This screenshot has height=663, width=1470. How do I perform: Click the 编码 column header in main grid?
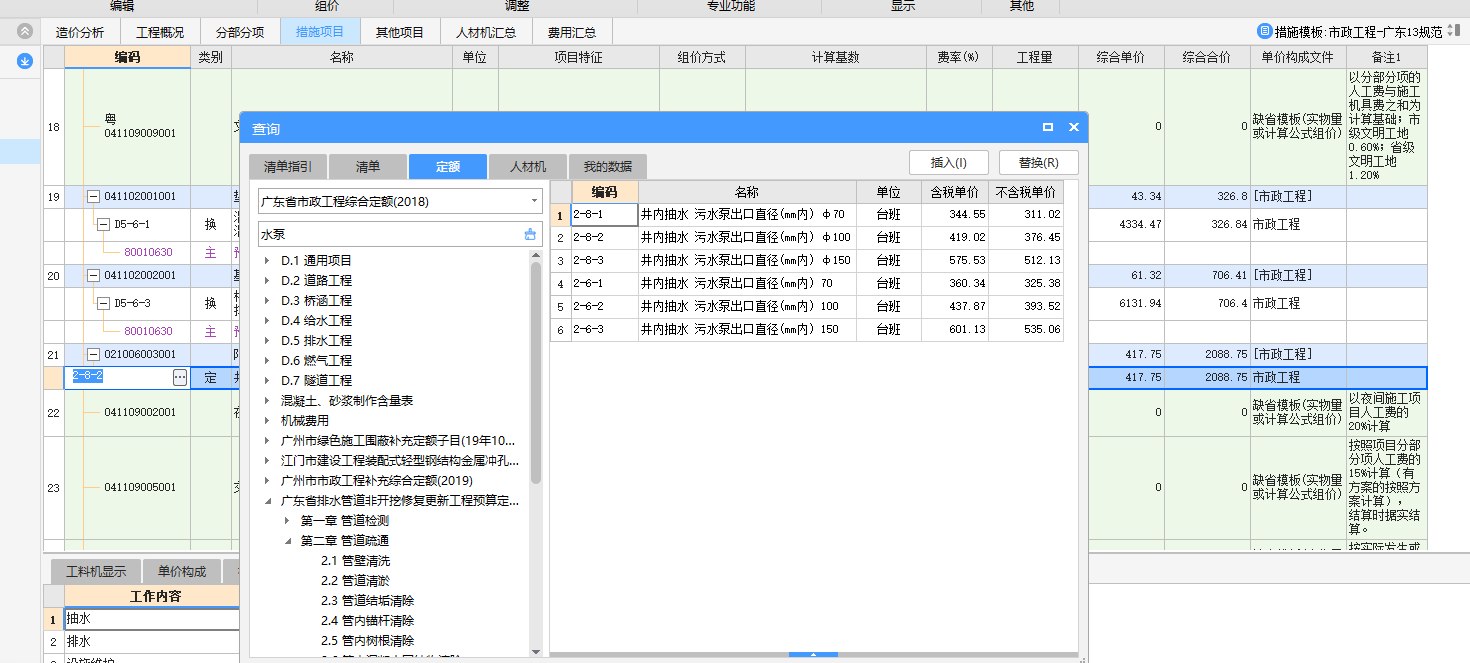click(x=127, y=58)
